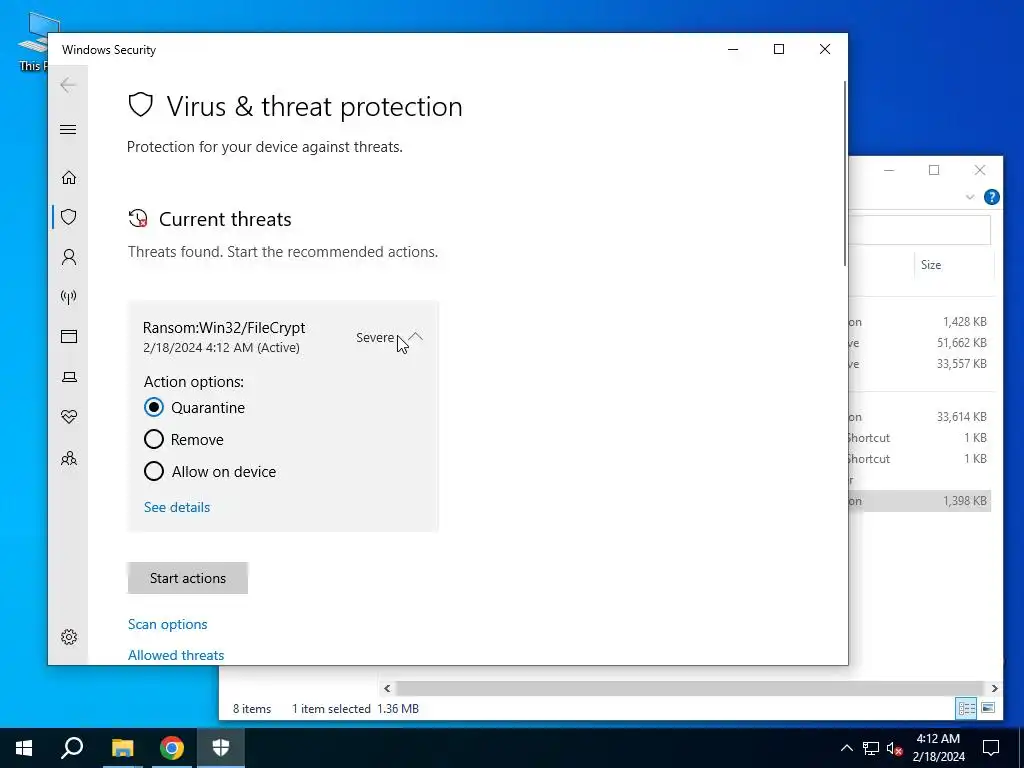1024x768 pixels.
Task: Click Explorer horizontal scrollbar left arrow
Action: pyautogui.click(x=387, y=688)
